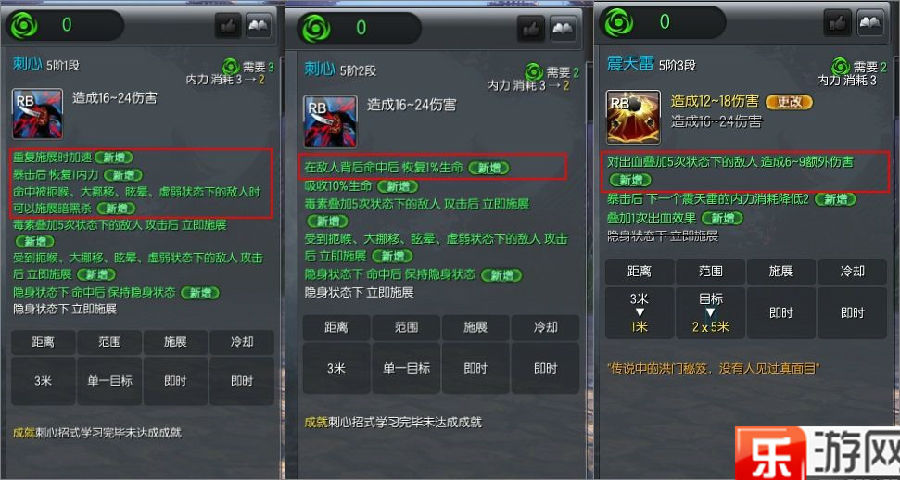The height and width of the screenshot is (480, 900).
Task: Open the book icon in the left panel
Action: (259, 26)
